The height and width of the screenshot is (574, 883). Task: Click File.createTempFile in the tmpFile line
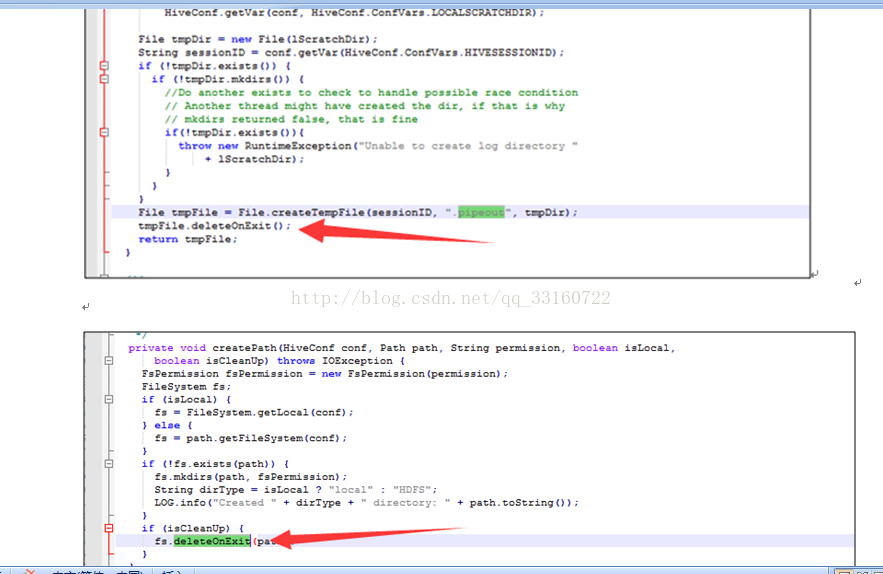[301, 212]
